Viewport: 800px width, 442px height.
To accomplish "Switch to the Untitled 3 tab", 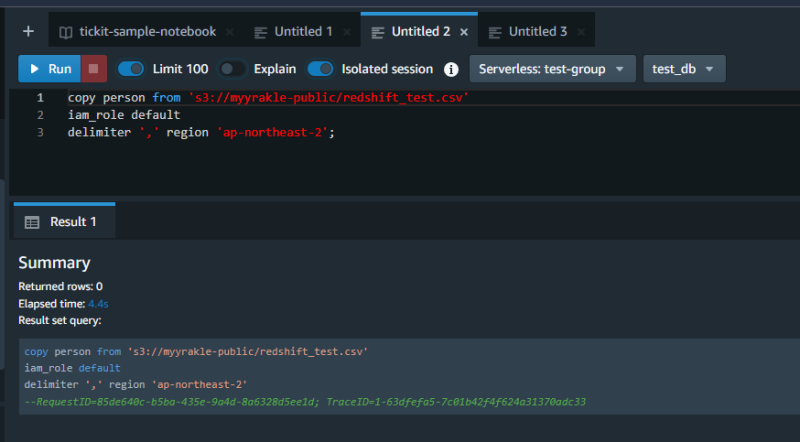I will pos(537,32).
